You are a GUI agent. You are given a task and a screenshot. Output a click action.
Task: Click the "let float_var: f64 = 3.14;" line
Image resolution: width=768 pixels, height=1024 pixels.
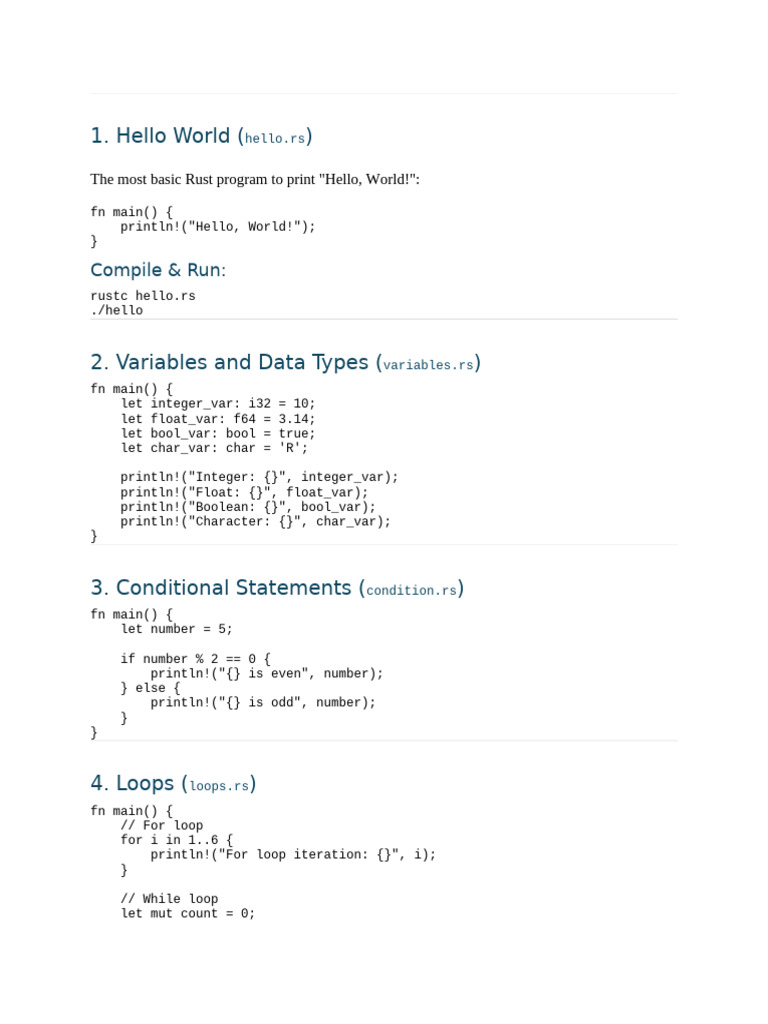click(x=218, y=419)
